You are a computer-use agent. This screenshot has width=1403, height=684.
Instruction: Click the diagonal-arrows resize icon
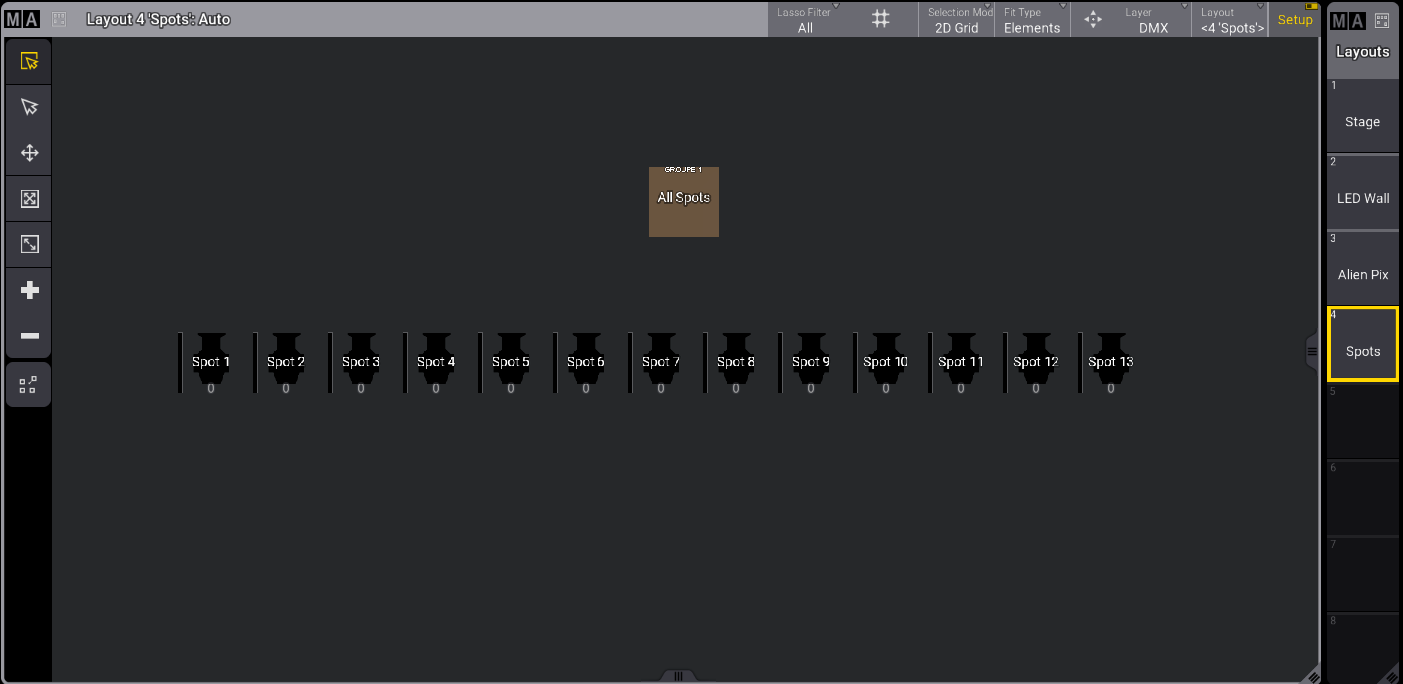pos(29,244)
